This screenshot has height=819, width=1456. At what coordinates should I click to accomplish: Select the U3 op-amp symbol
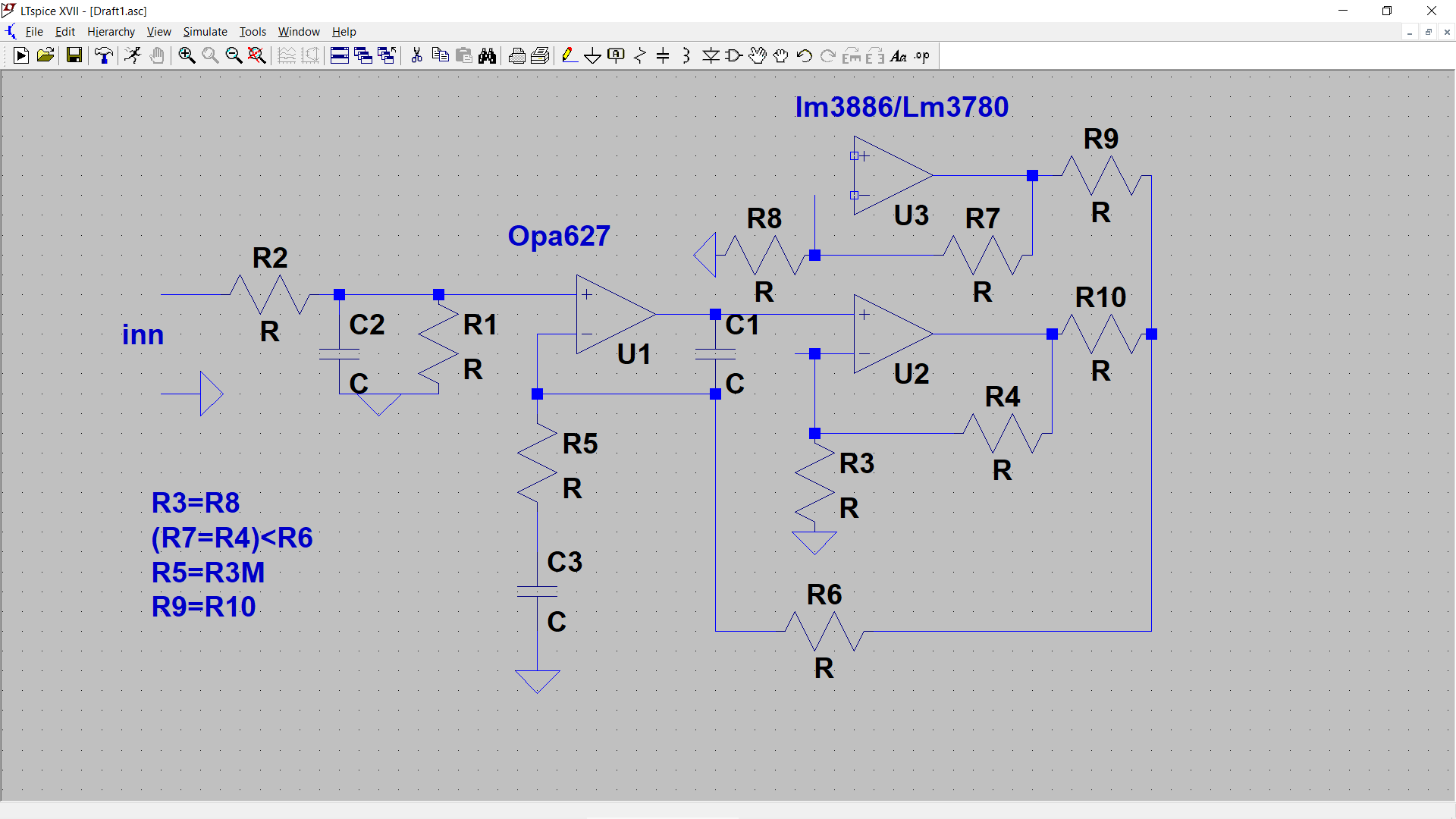point(892,175)
